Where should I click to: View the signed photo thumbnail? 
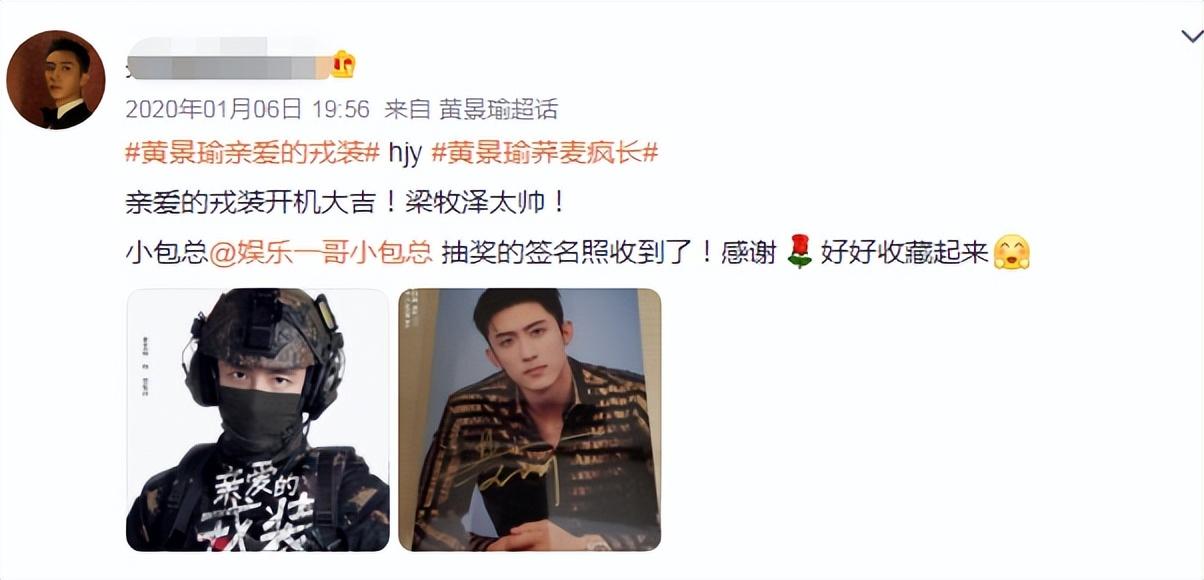coord(529,420)
